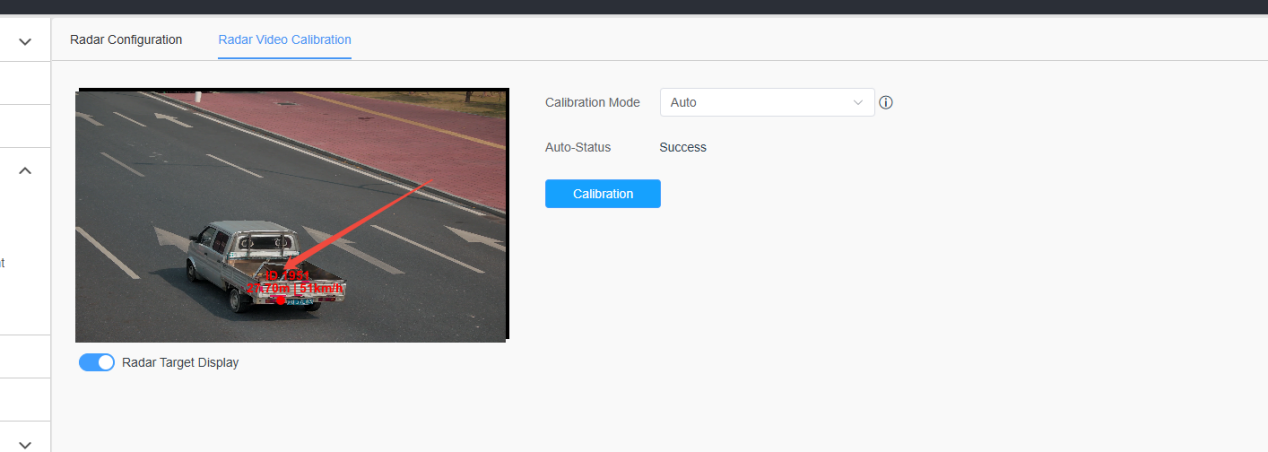1268x452 pixels.
Task: Disable the Radar Target Display switch
Action: coord(97,362)
